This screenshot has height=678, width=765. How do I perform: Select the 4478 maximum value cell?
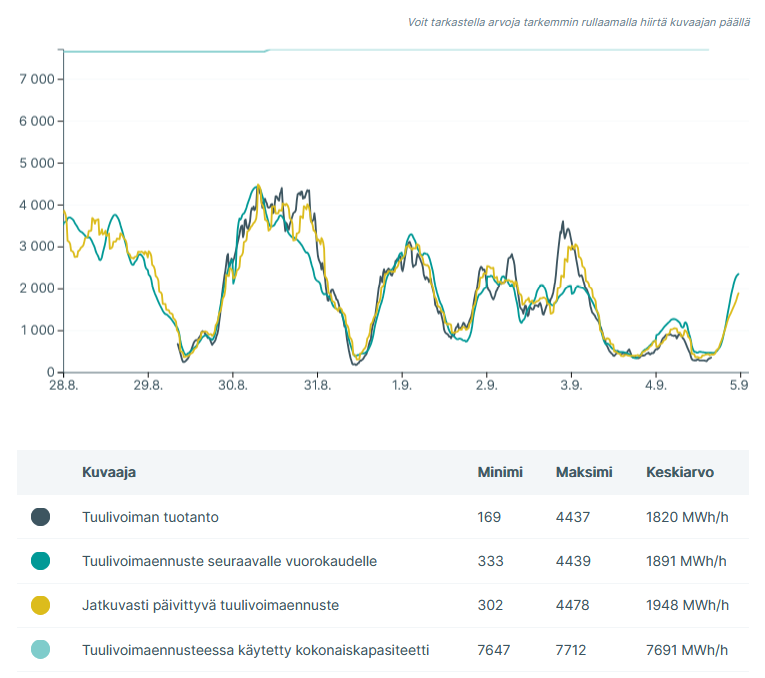(573, 605)
